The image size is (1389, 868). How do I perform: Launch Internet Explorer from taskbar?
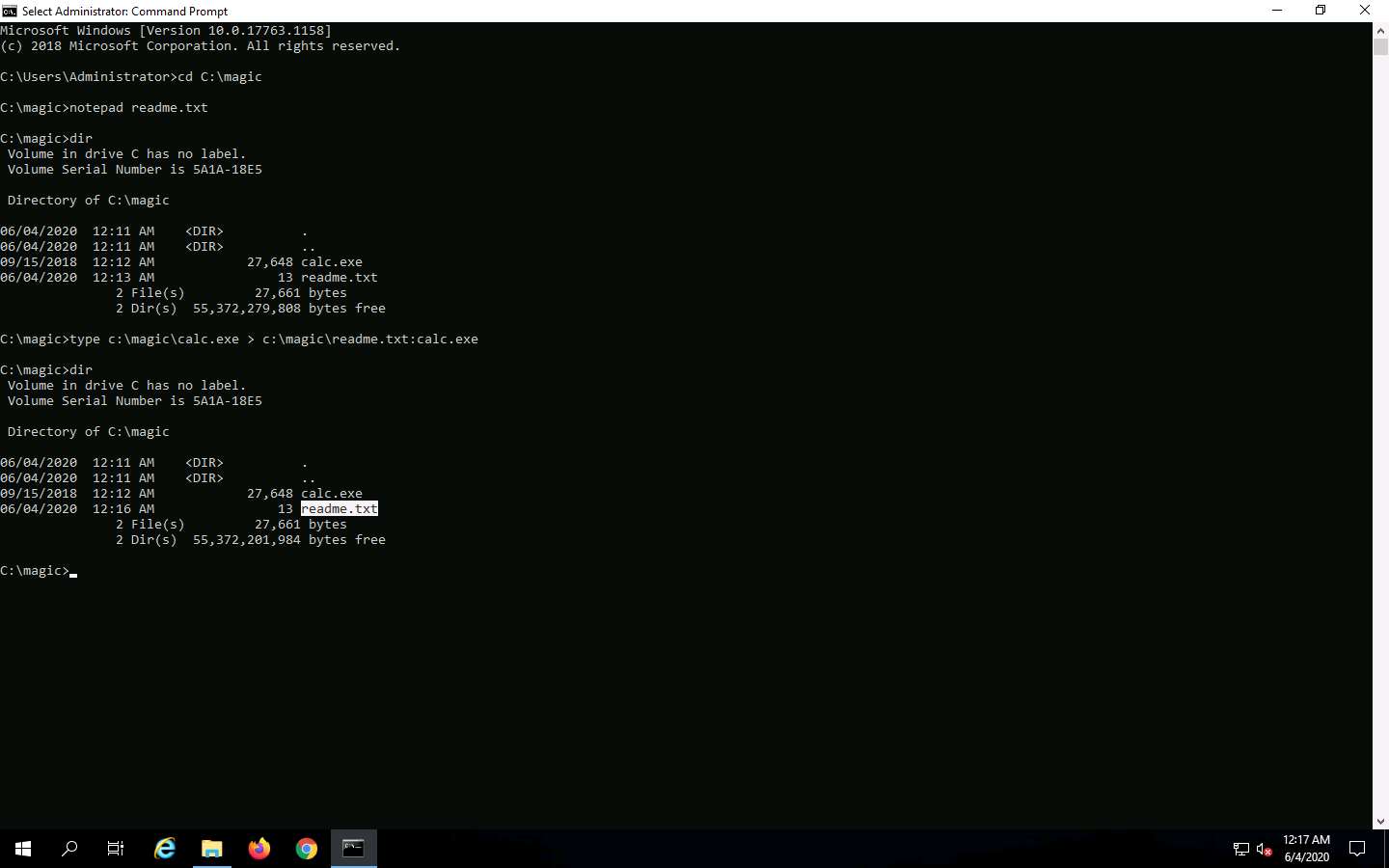[x=165, y=849]
